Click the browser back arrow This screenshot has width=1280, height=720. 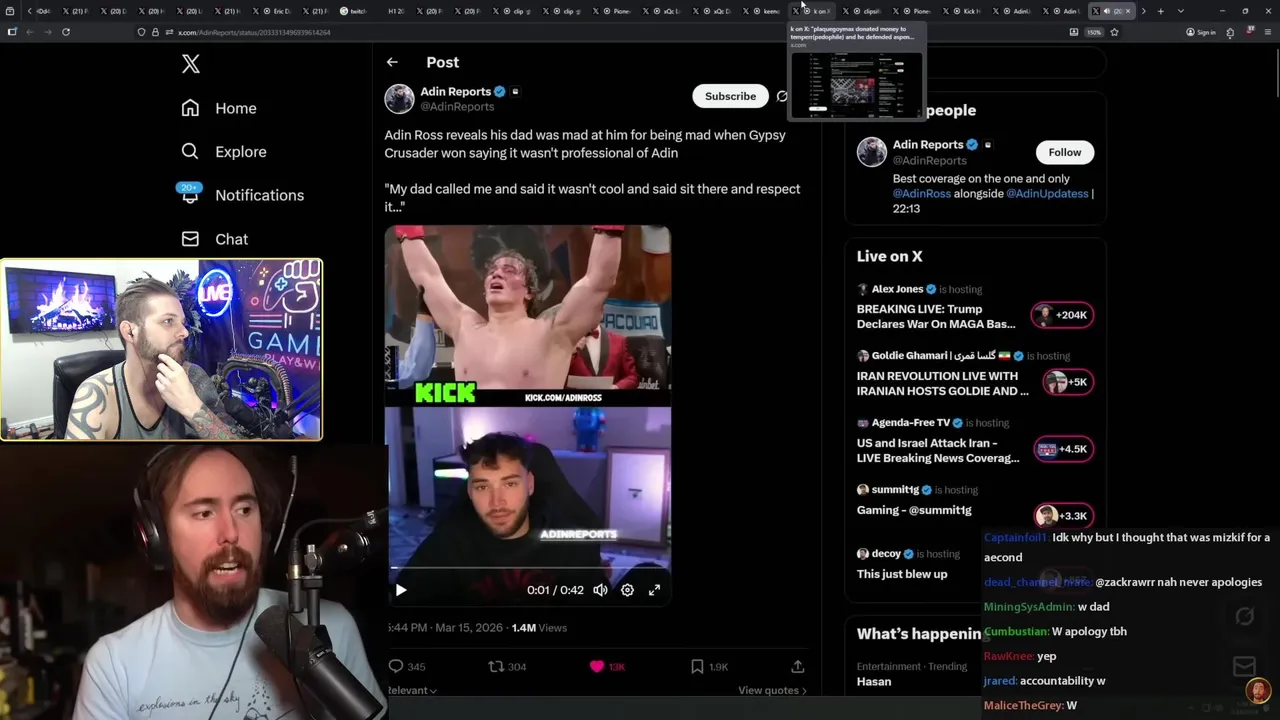click(30, 32)
